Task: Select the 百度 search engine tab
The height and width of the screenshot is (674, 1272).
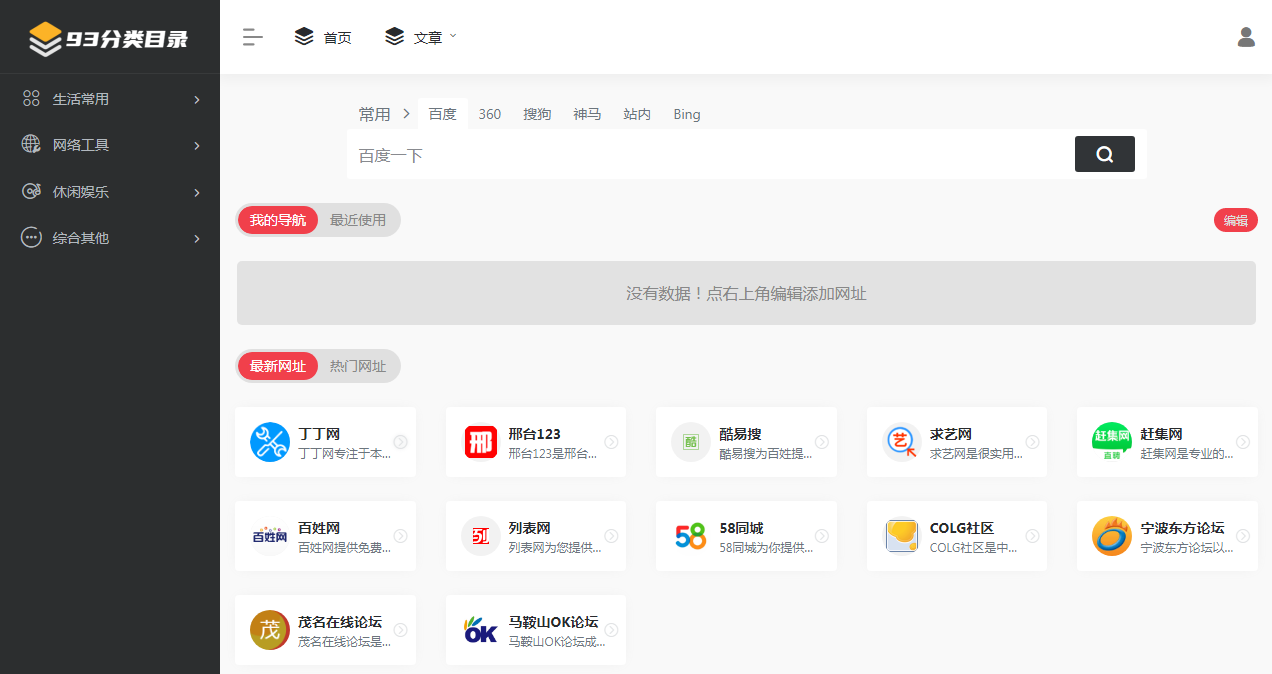Action: [443, 114]
